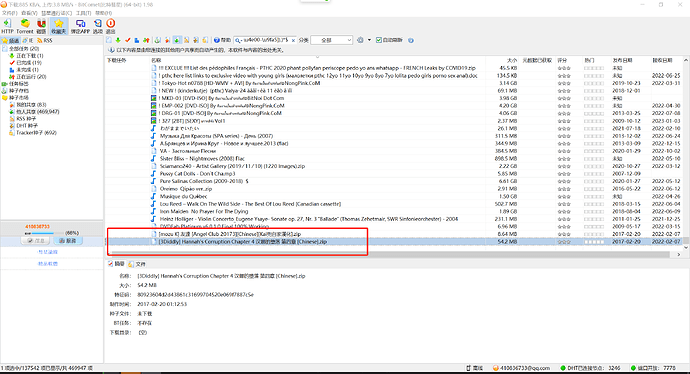This screenshot has width=690, height=374.
Task: Switch to the 摘要 details tab
Action: [116, 264]
